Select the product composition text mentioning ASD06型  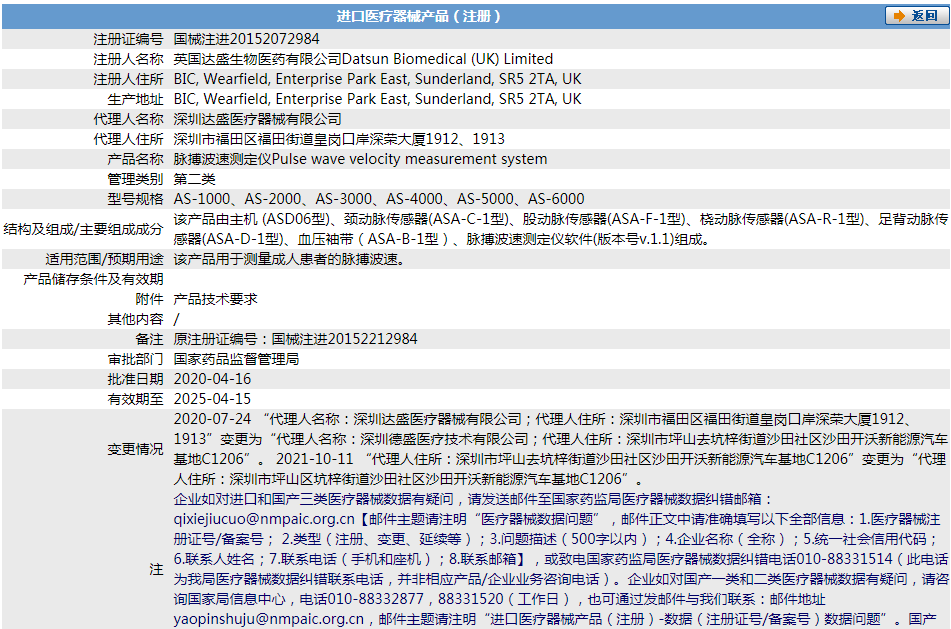tap(560, 229)
